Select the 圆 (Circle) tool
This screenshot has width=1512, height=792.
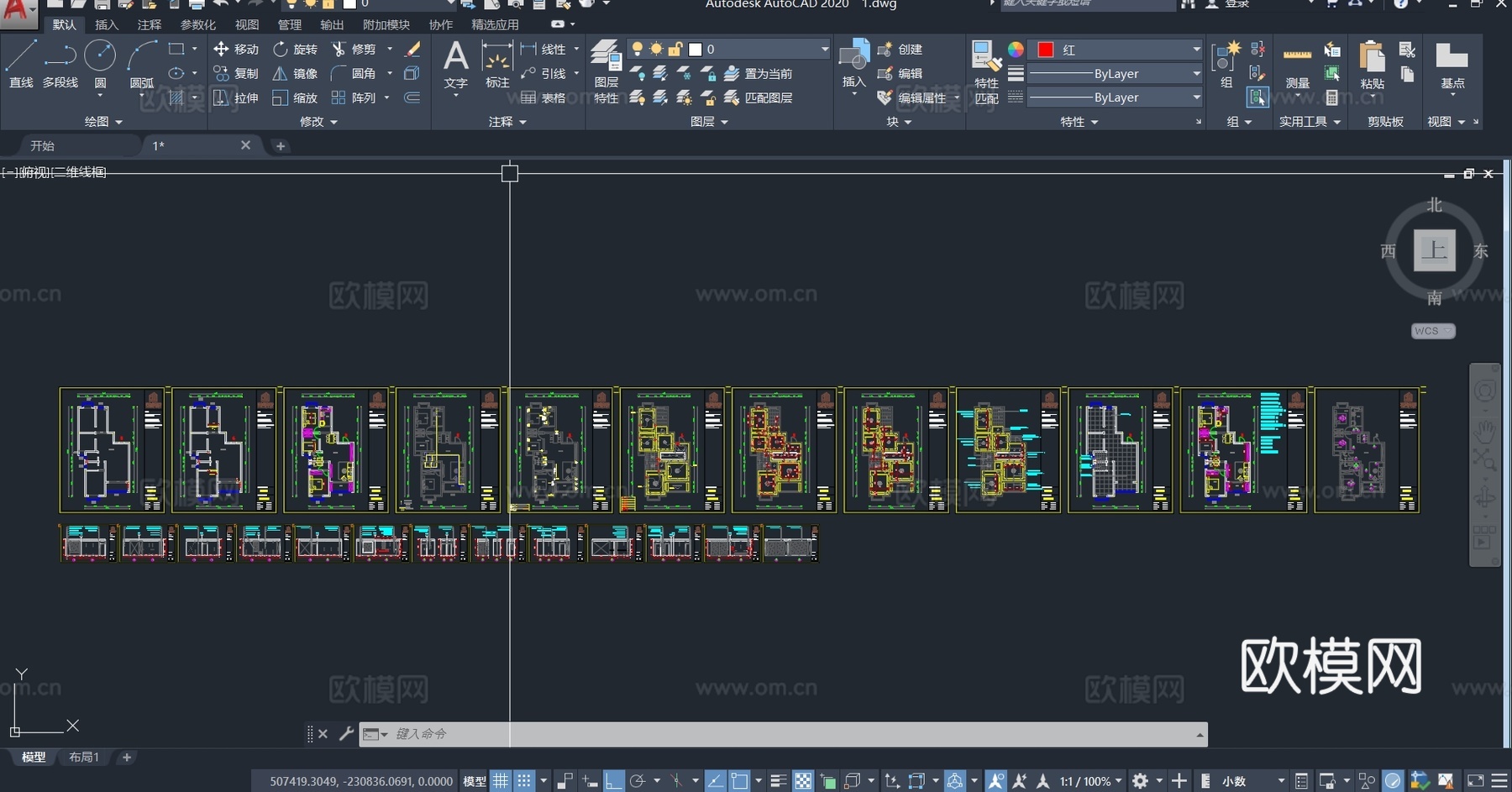pos(100,63)
